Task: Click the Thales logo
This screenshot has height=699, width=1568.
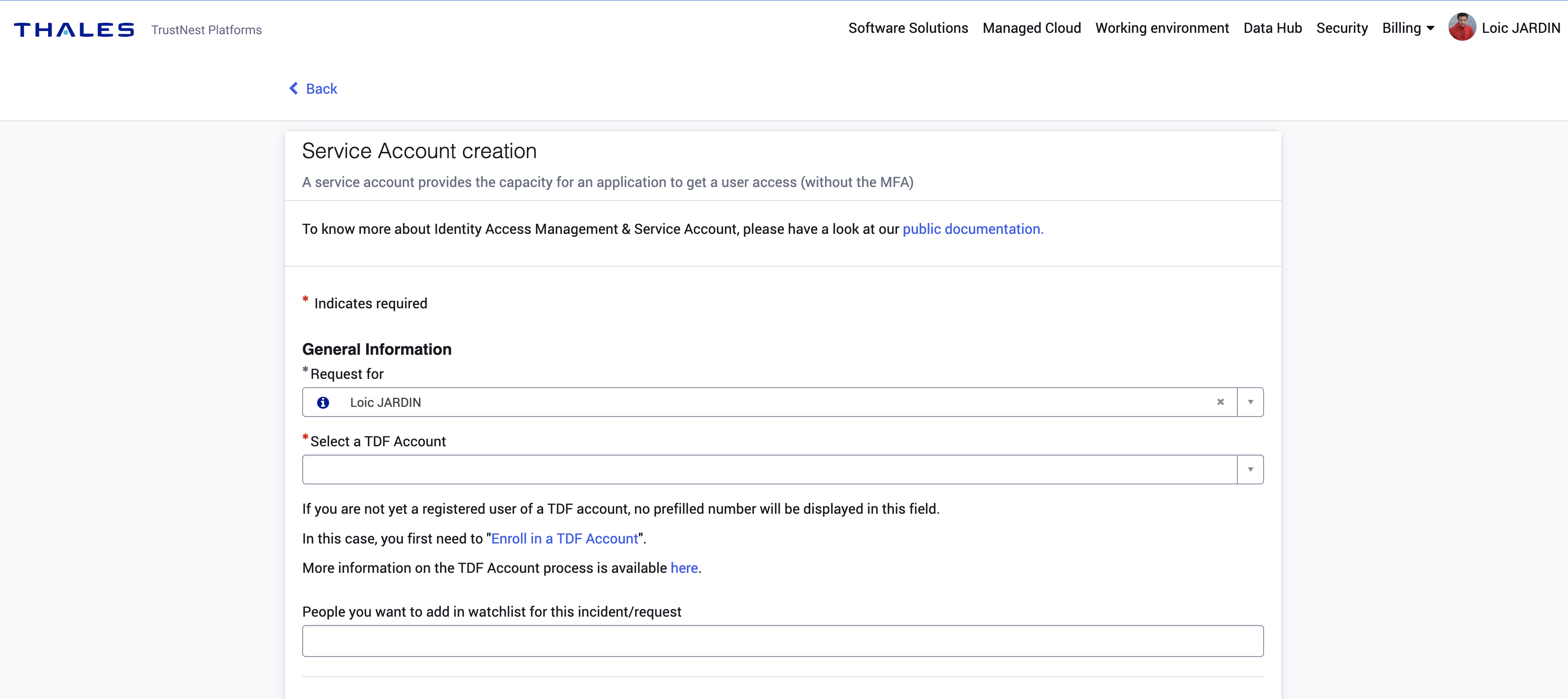Action: coord(74,30)
